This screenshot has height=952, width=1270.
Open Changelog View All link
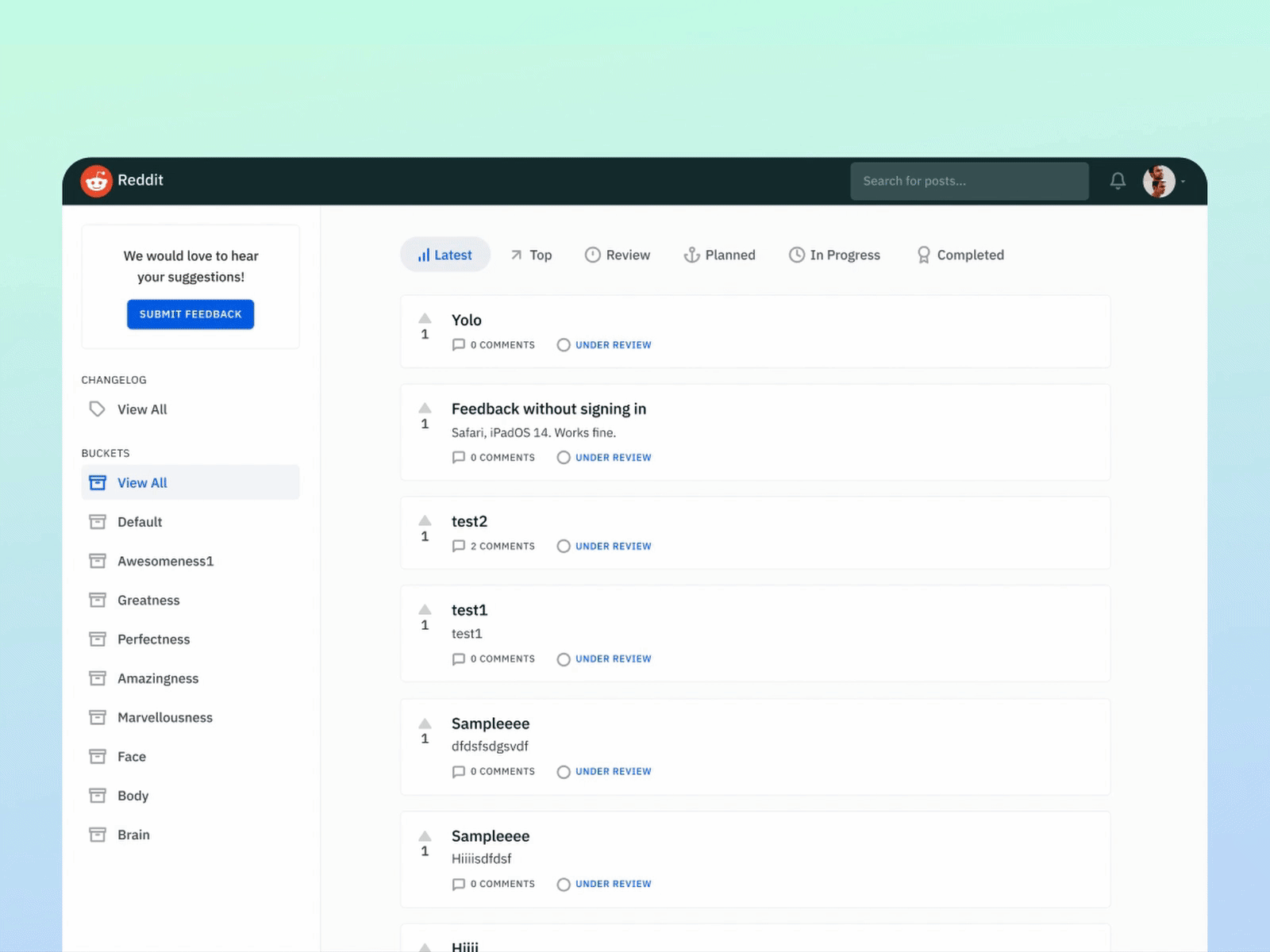[x=142, y=409]
